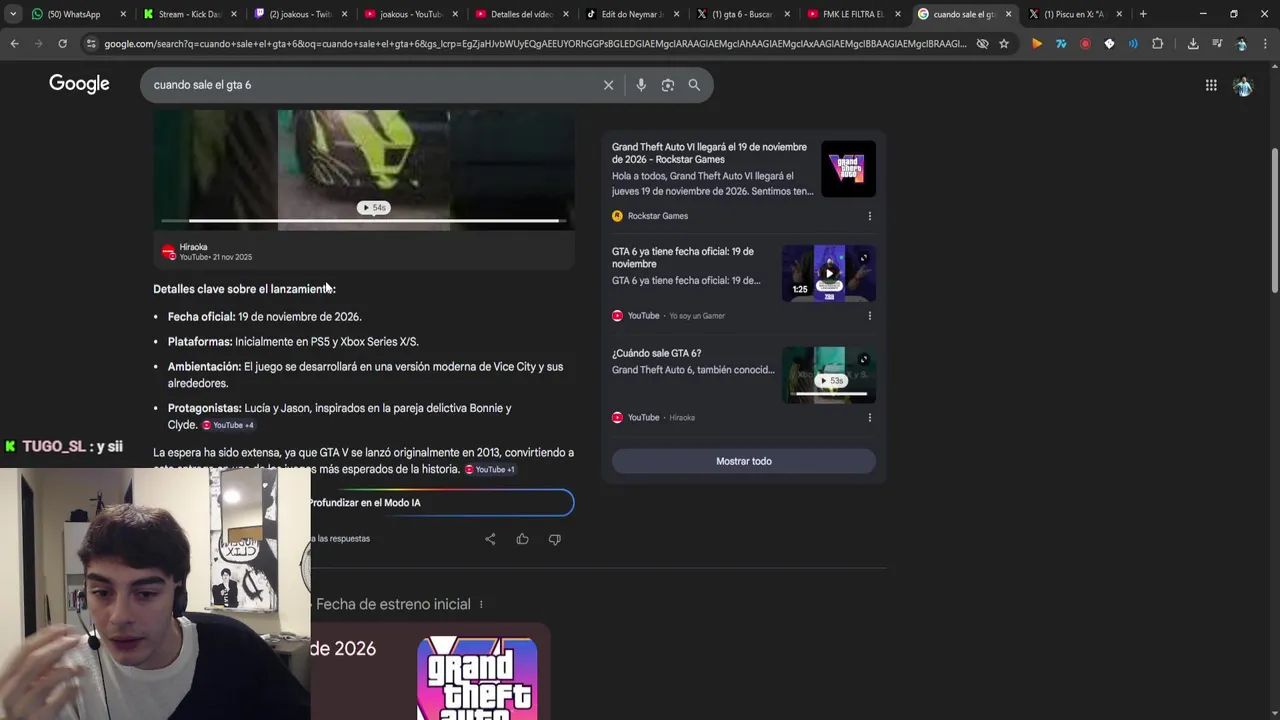Screen dimensions: 1280x720
Task: Open the media controls icon in toolbar
Action: click(1217, 44)
